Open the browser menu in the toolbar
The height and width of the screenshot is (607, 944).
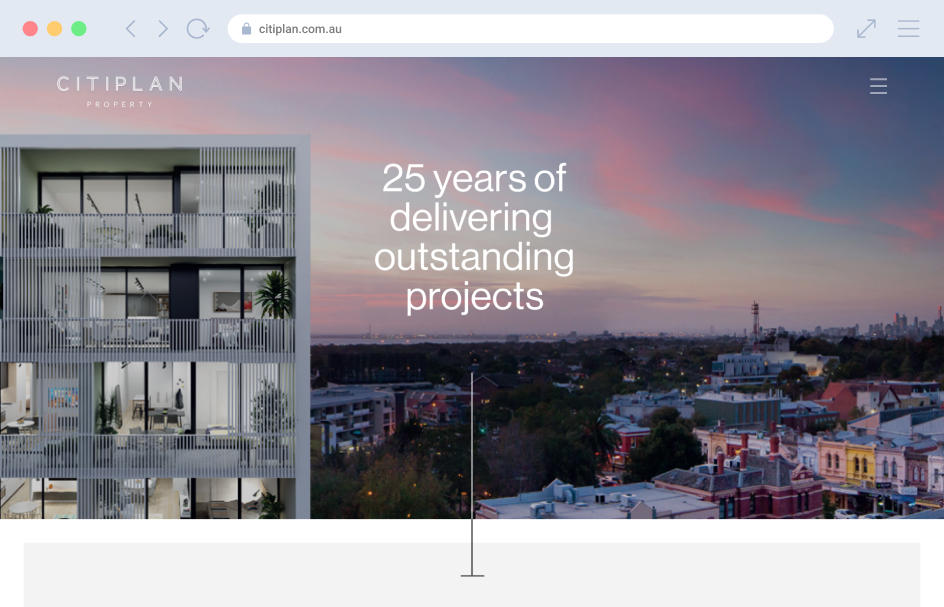click(908, 28)
